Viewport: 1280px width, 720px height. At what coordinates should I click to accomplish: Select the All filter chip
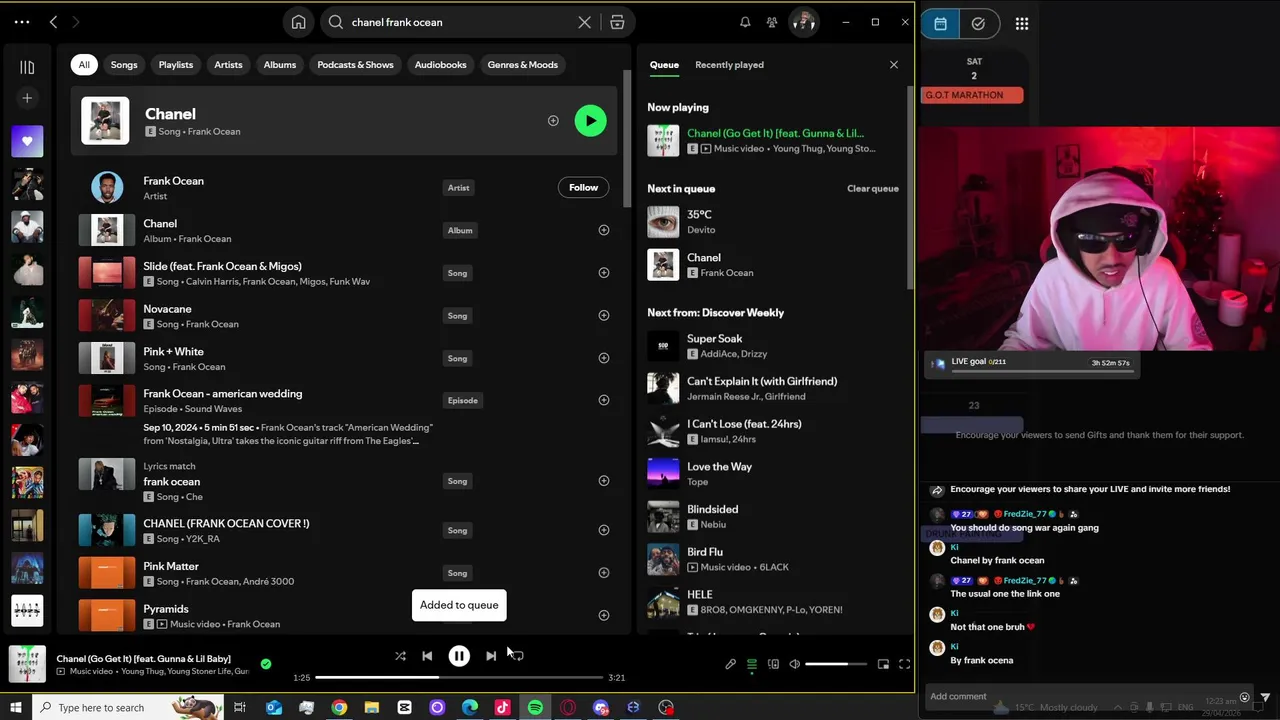[x=84, y=65]
